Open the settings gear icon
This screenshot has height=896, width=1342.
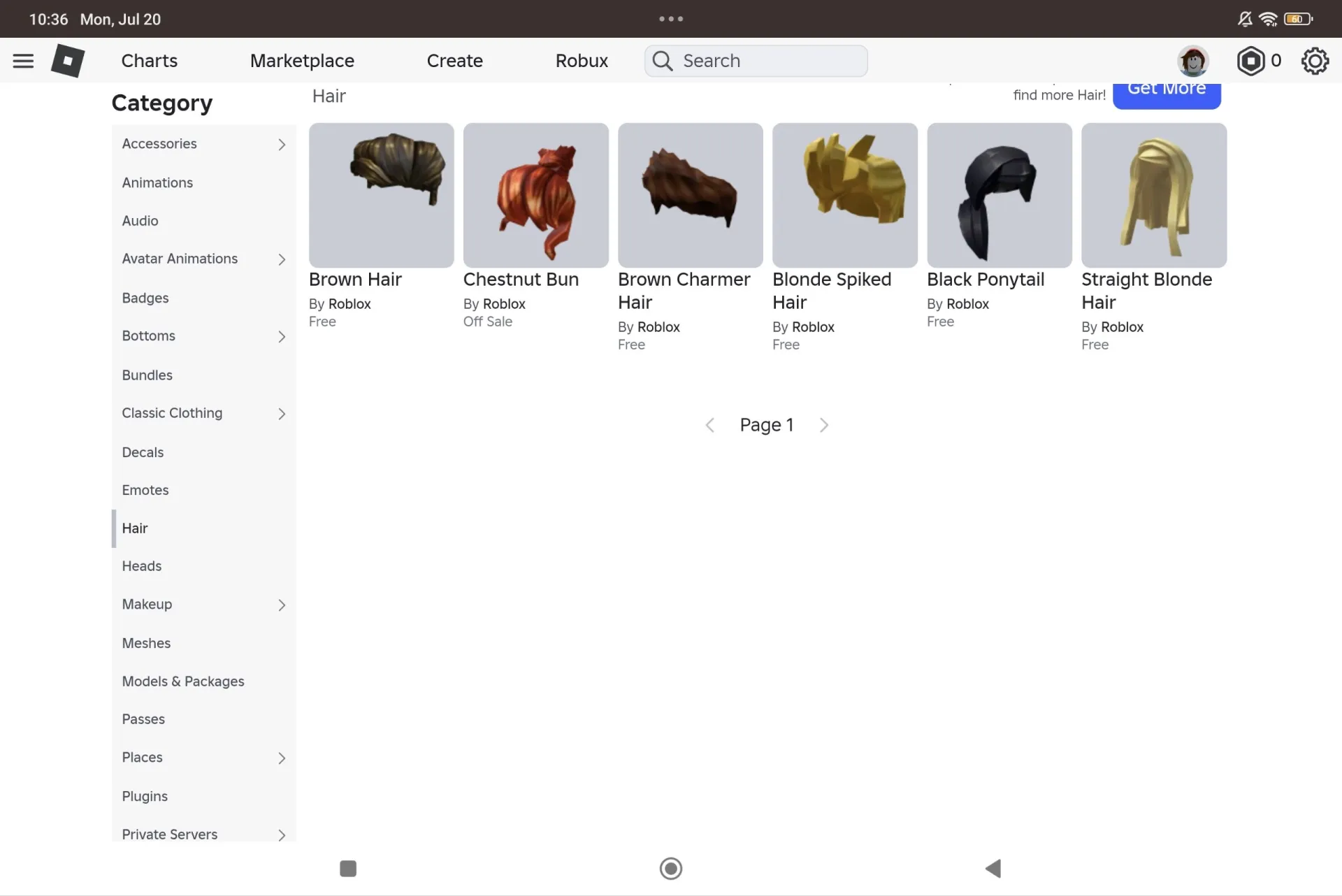point(1315,61)
